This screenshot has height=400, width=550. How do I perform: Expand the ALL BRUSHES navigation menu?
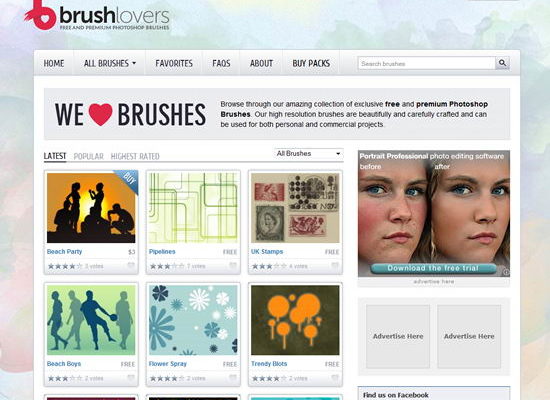[x=109, y=64]
